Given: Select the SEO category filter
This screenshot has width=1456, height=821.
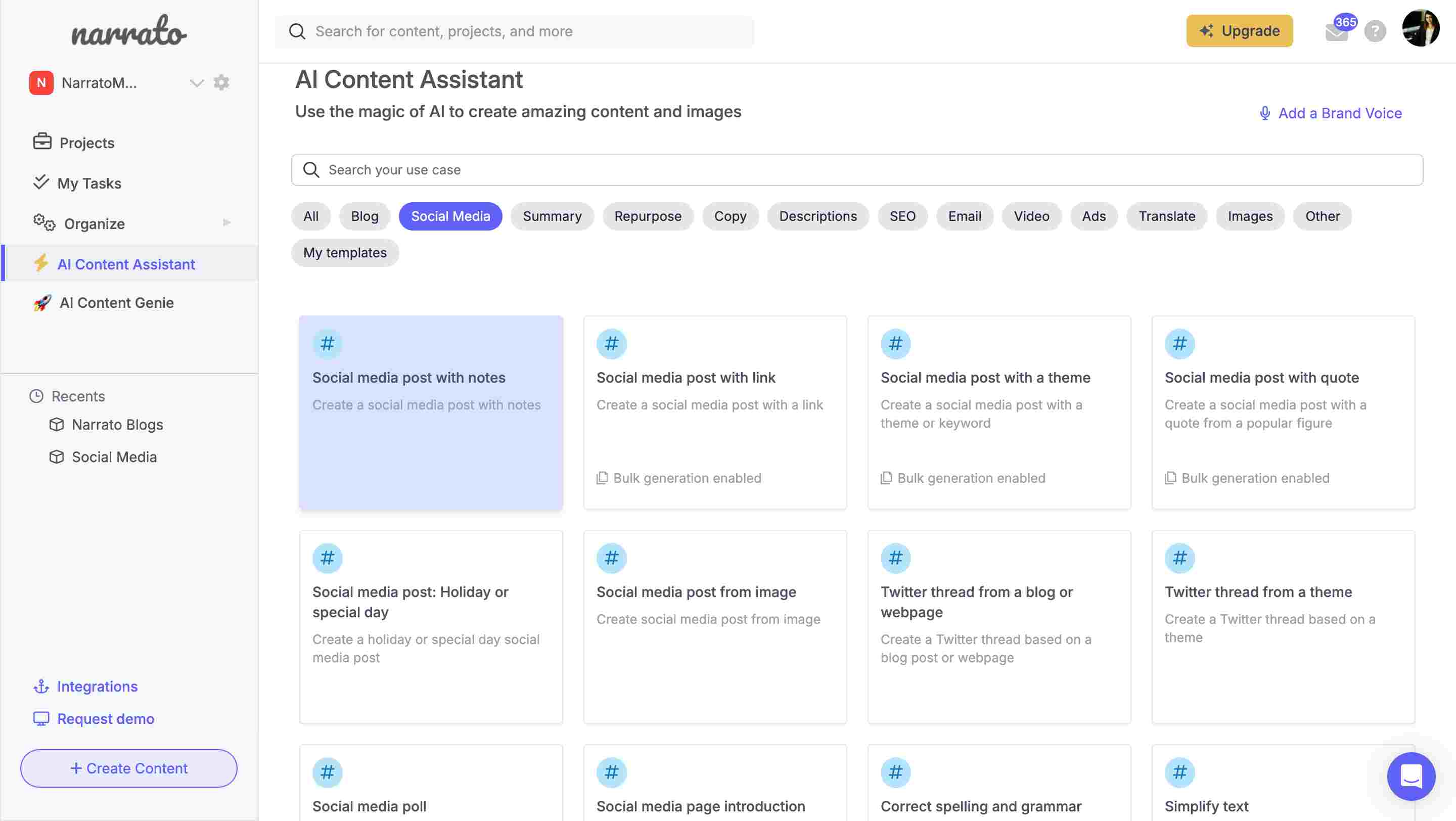Looking at the screenshot, I should 902,216.
